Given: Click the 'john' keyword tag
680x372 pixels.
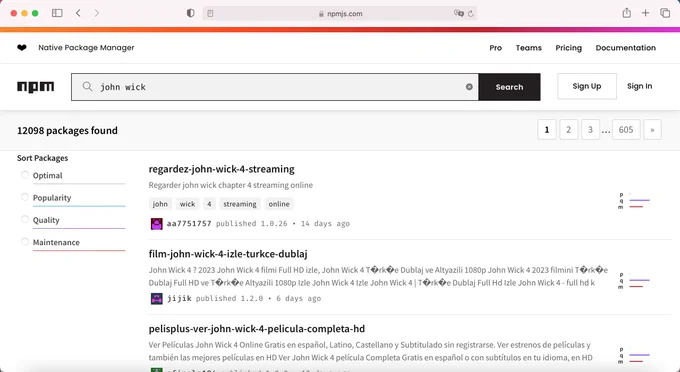Looking at the screenshot, I should tap(160, 204).
